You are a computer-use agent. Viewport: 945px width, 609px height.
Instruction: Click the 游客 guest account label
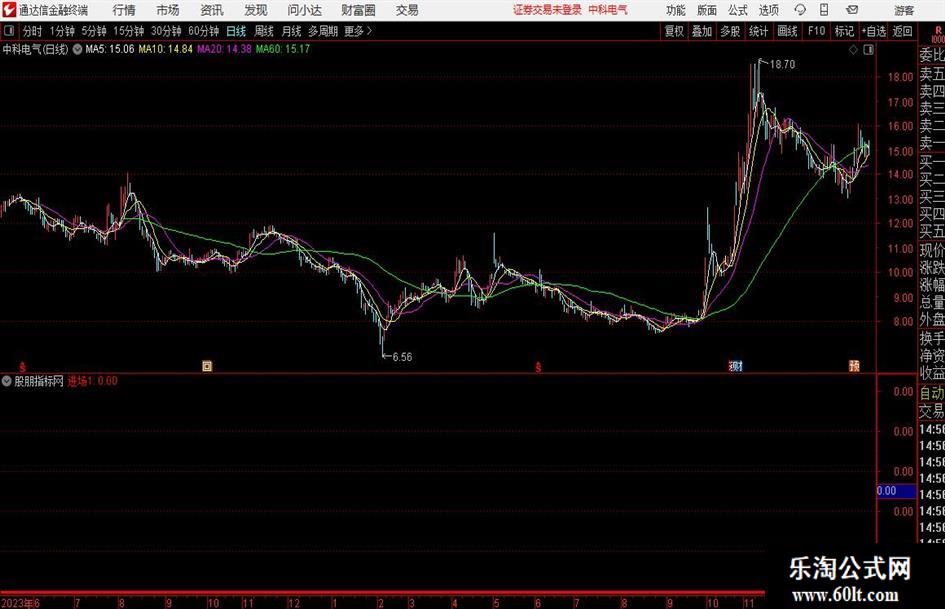904,10
